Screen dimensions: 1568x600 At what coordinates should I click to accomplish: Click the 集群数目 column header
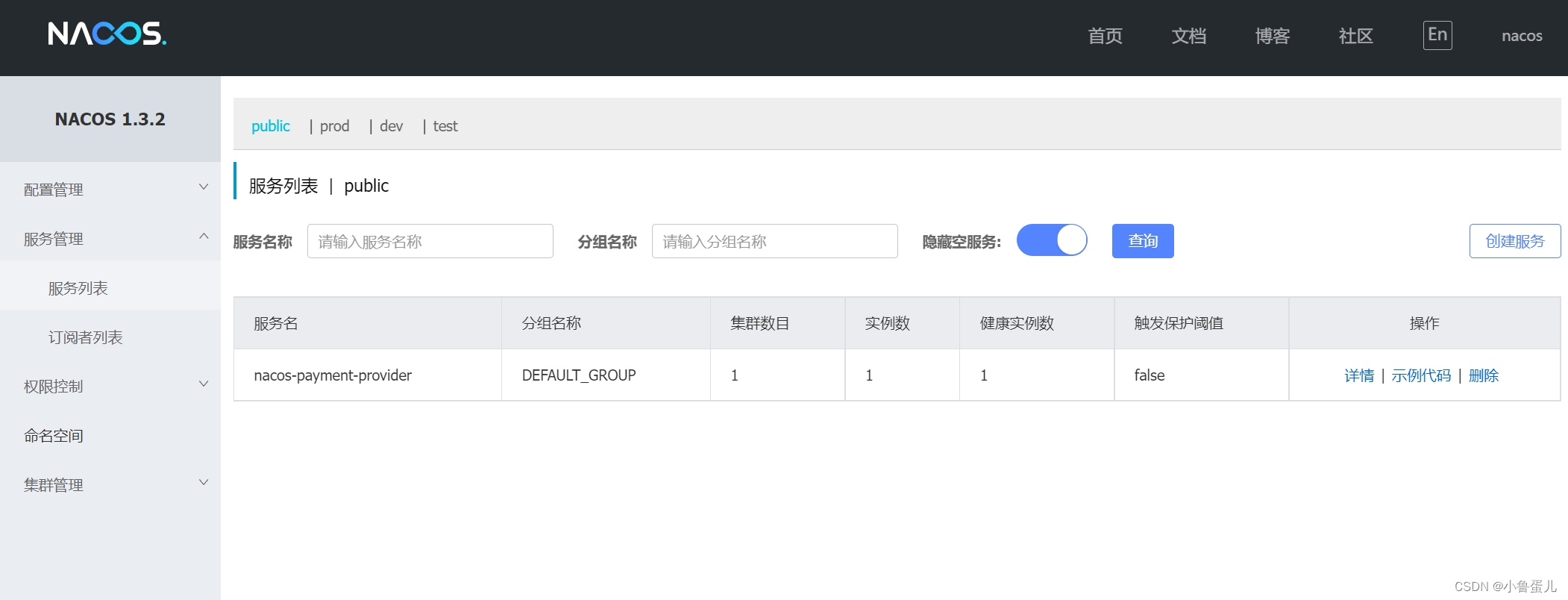(778, 323)
